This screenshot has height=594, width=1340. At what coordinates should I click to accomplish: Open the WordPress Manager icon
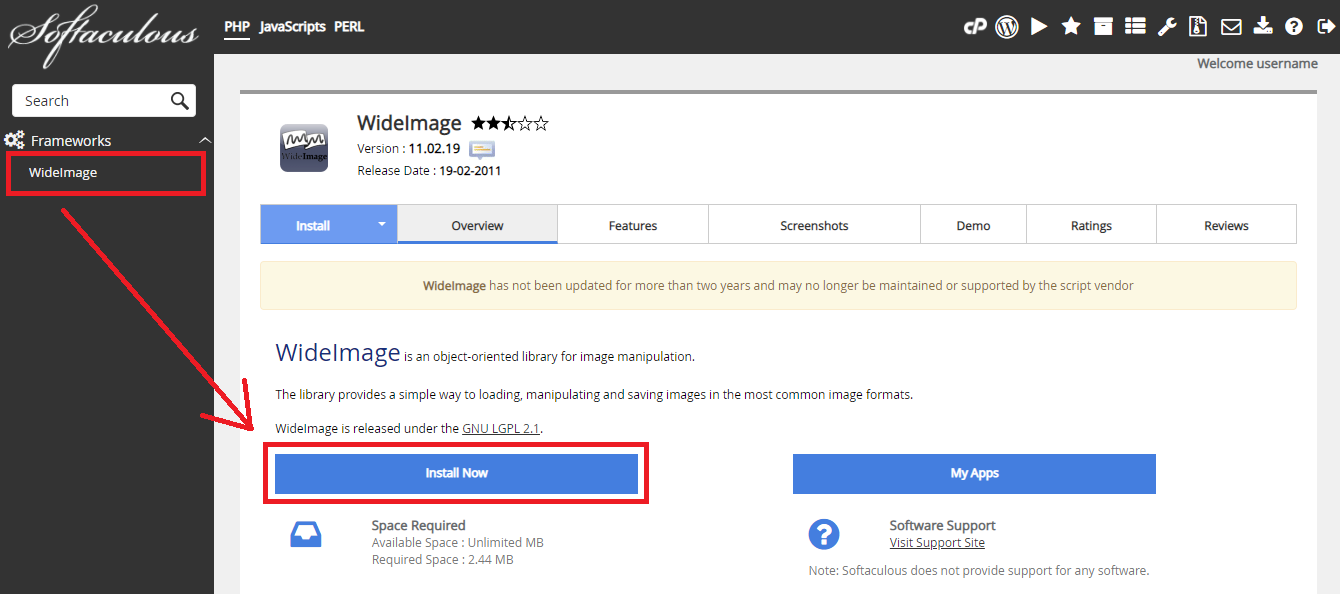click(x=1007, y=26)
